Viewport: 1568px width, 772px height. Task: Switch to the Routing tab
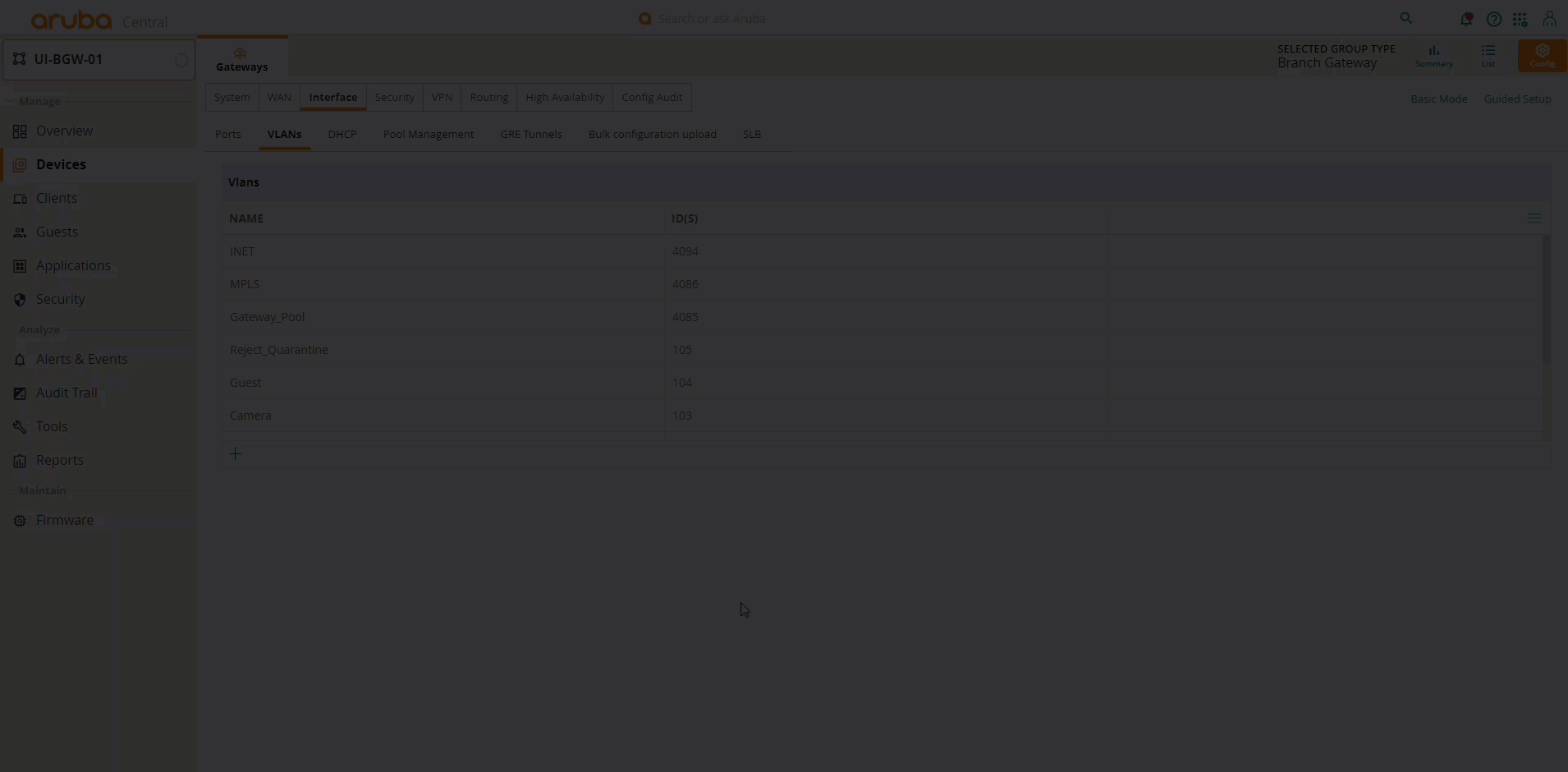[x=488, y=97]
